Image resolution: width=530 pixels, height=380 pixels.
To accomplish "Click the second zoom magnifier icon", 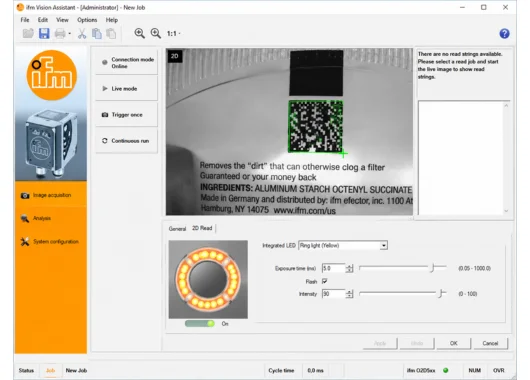I will coord(155,33).
